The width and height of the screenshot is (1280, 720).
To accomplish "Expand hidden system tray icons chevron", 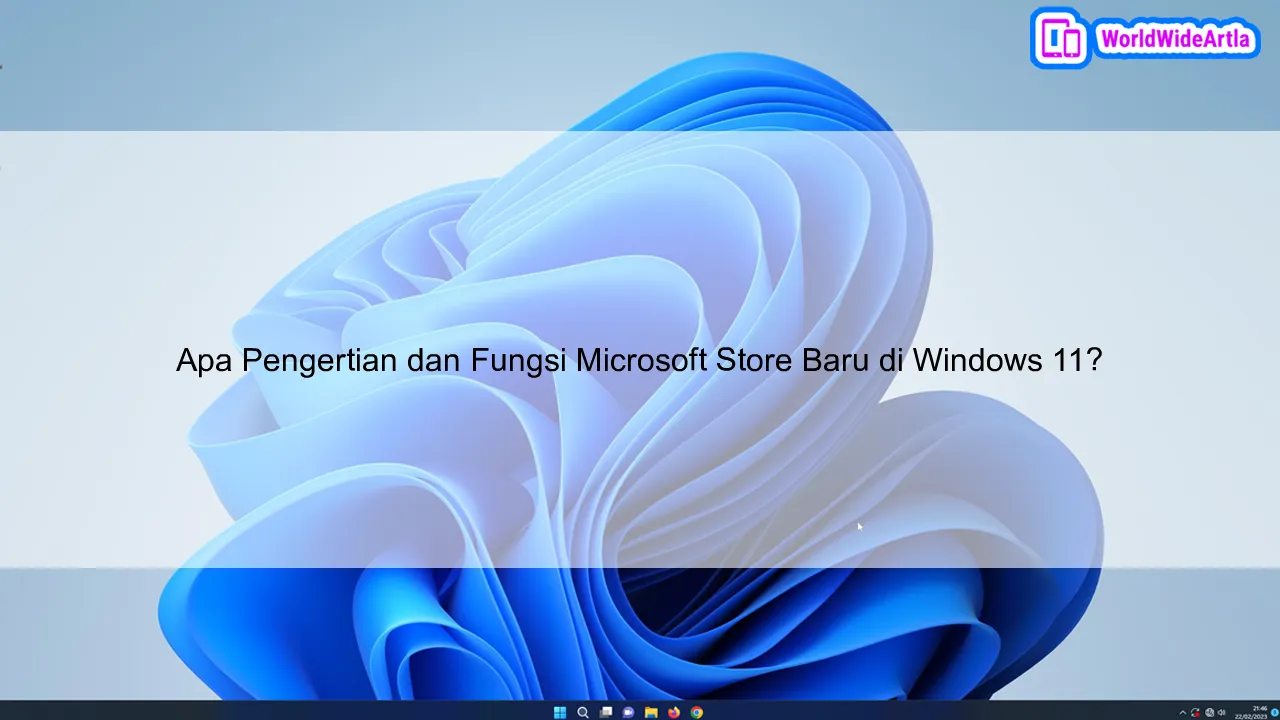I will pos(1183,713).
